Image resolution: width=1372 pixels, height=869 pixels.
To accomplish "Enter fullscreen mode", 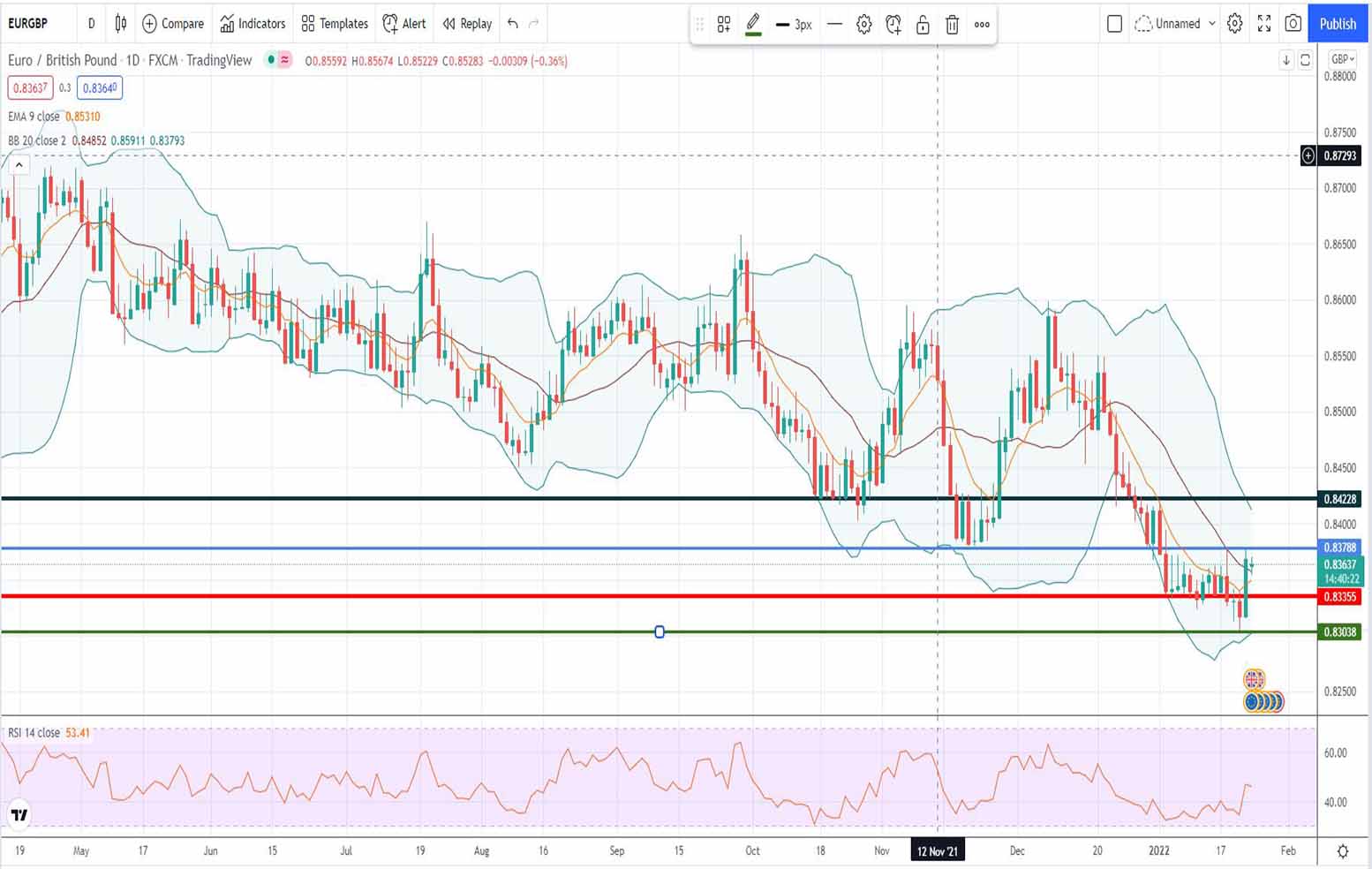I will point(1264,24).
